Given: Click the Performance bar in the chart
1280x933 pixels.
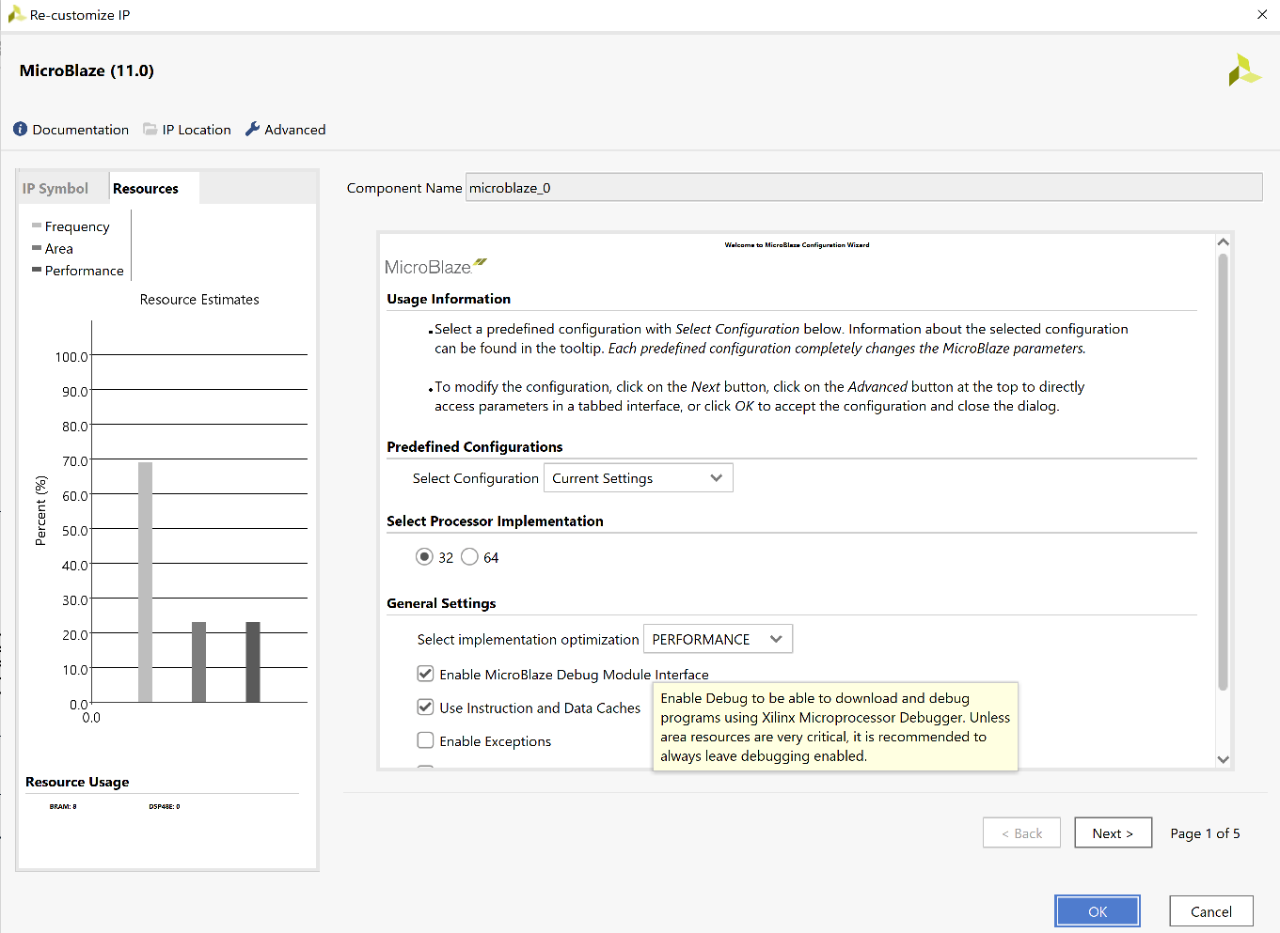Looking at the screenshot, I should (253, 662).
